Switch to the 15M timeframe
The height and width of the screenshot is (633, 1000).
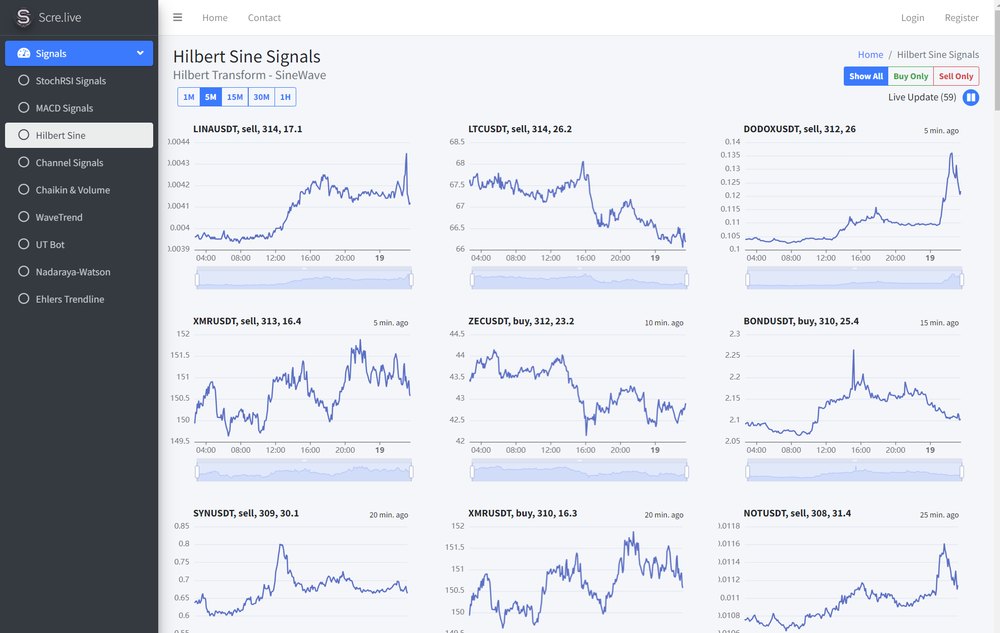[x=235, y=97]
